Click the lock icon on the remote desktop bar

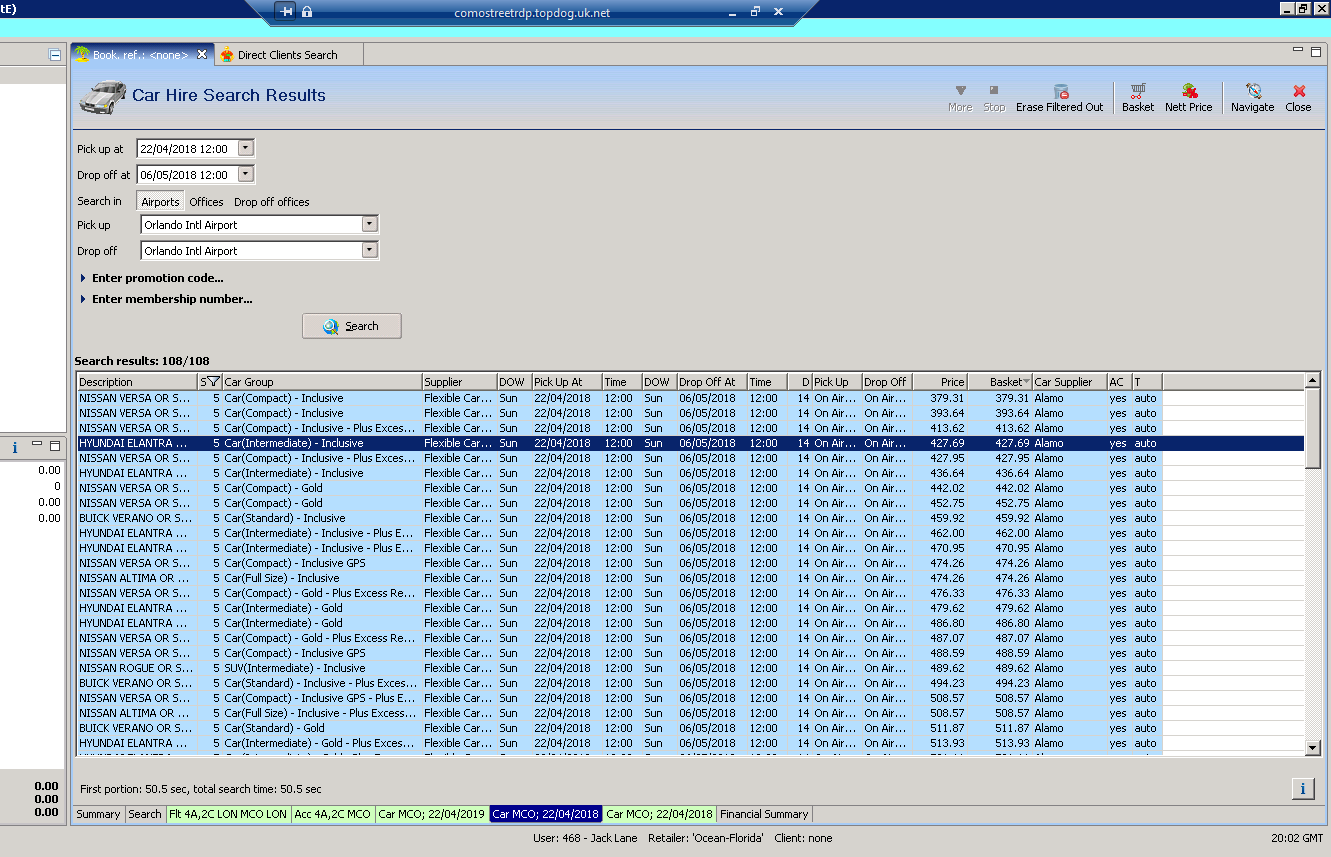[x=307, y=12]
